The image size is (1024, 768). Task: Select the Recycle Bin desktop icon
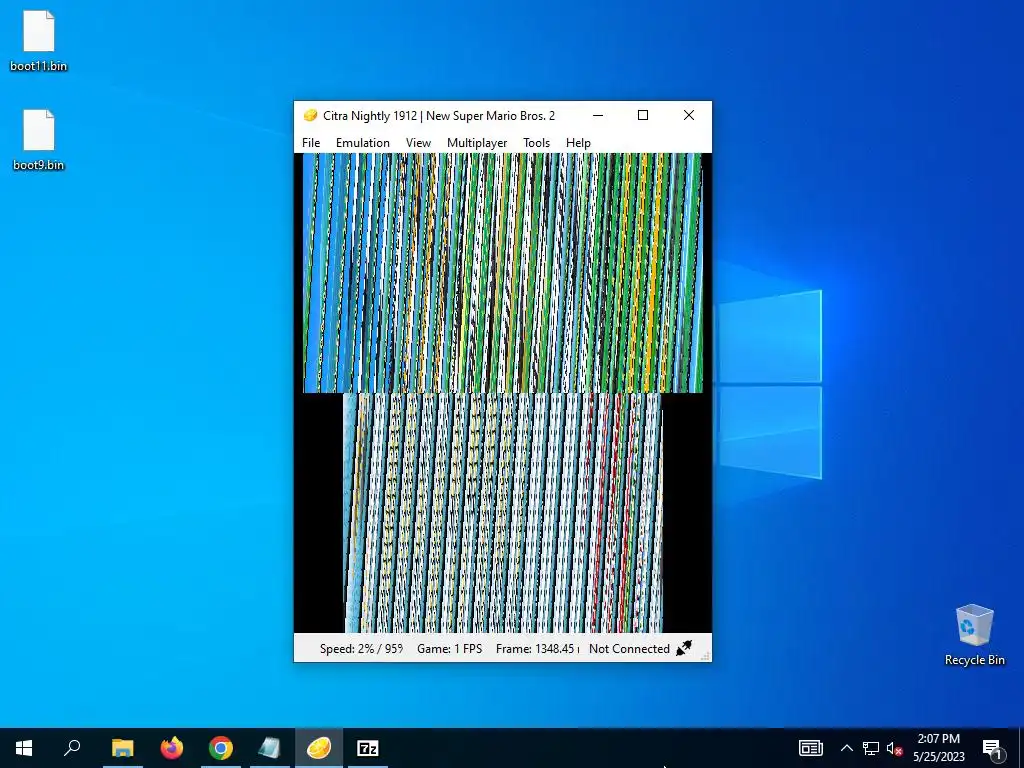point(974,635)
